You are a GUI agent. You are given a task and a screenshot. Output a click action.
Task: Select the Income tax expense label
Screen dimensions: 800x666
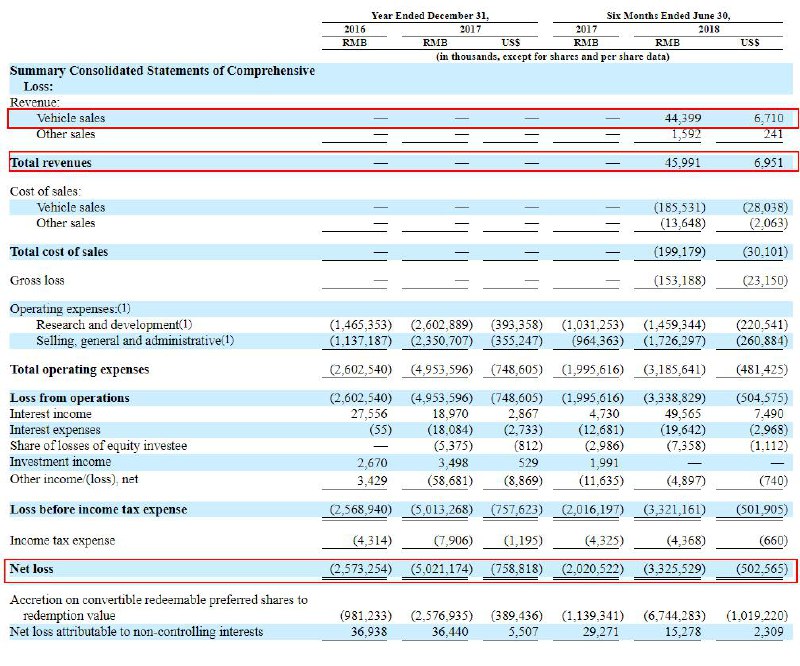point(62,540)
